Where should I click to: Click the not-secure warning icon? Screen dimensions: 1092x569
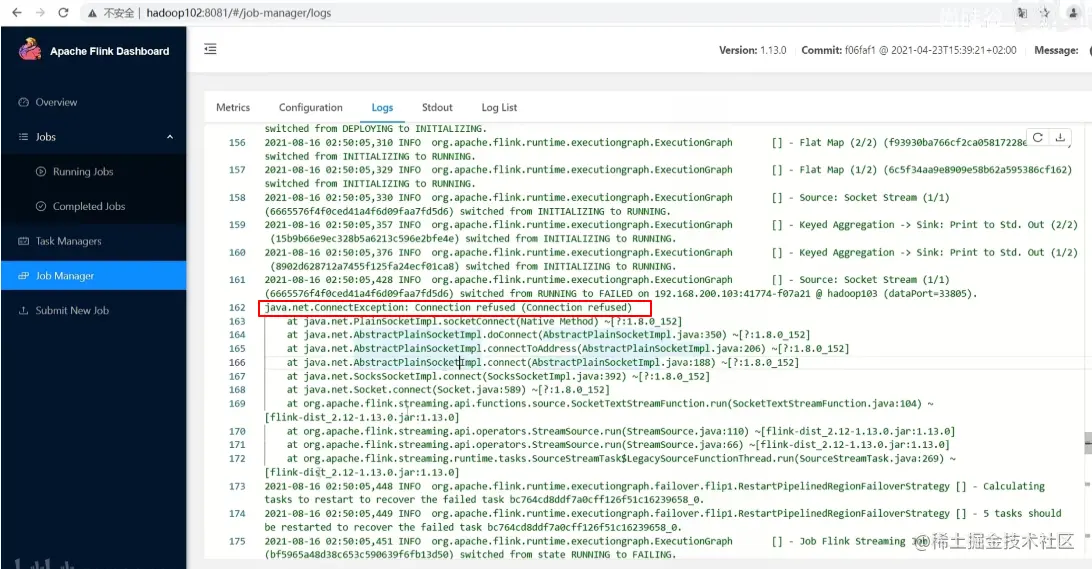91,13
